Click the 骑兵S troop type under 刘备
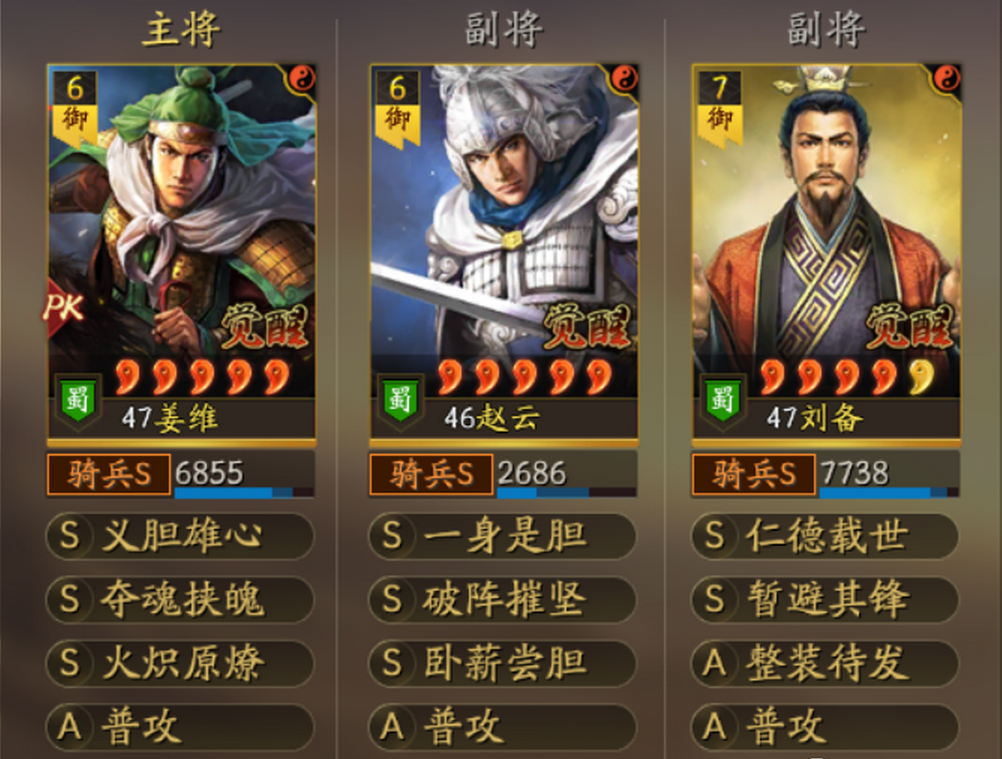 754,474
